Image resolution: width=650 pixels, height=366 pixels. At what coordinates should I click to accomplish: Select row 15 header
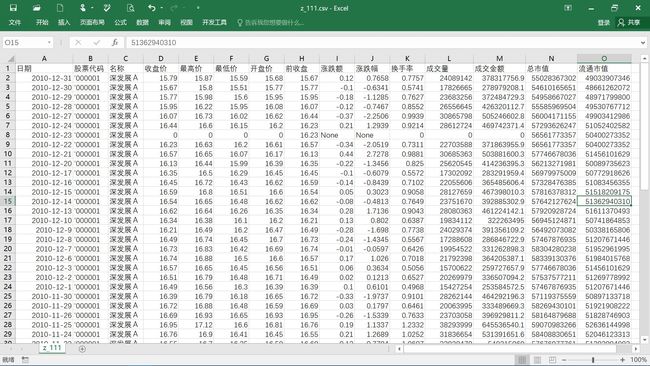[7, 201]
